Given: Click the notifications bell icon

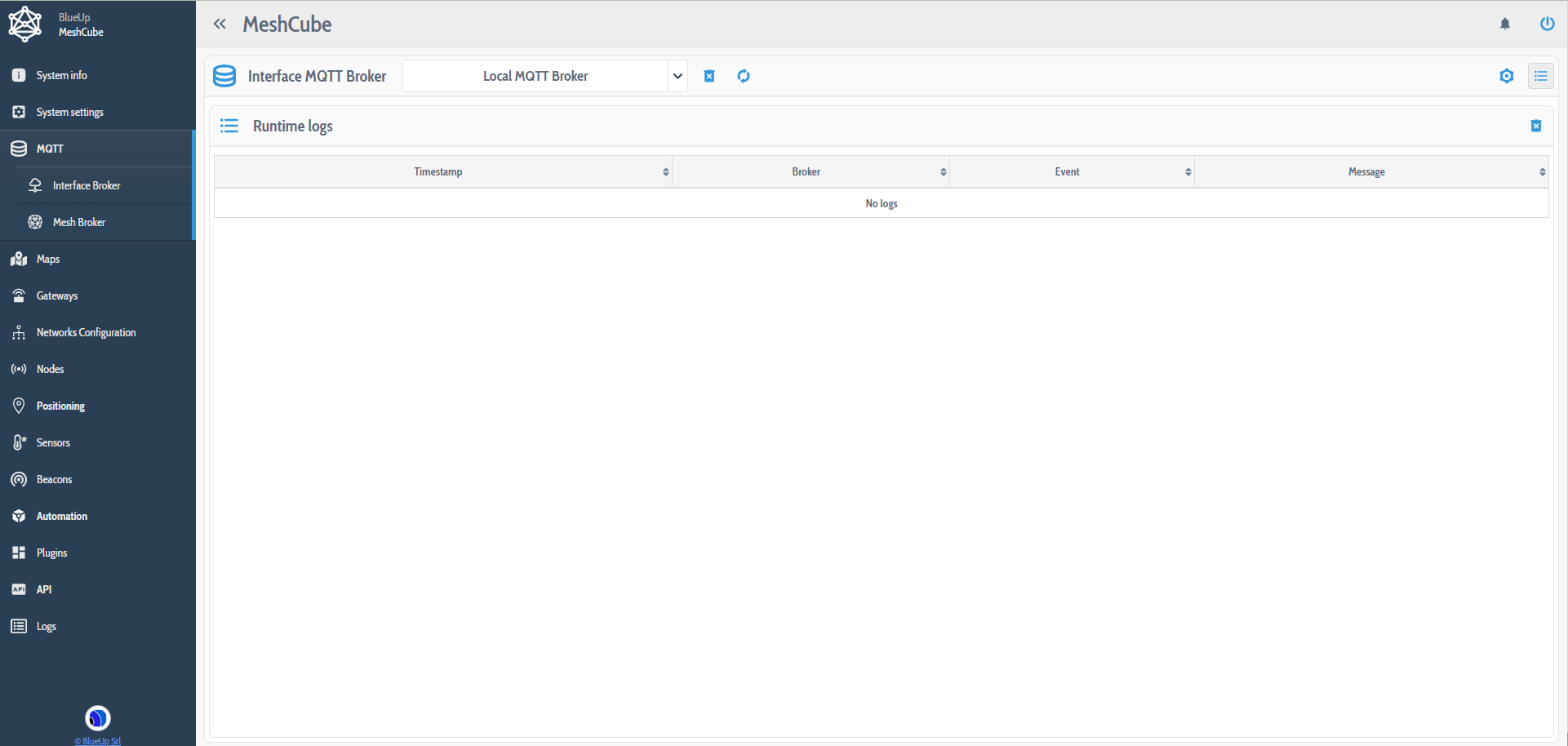Looking at the screenshot, I should tap(1505, 24).
